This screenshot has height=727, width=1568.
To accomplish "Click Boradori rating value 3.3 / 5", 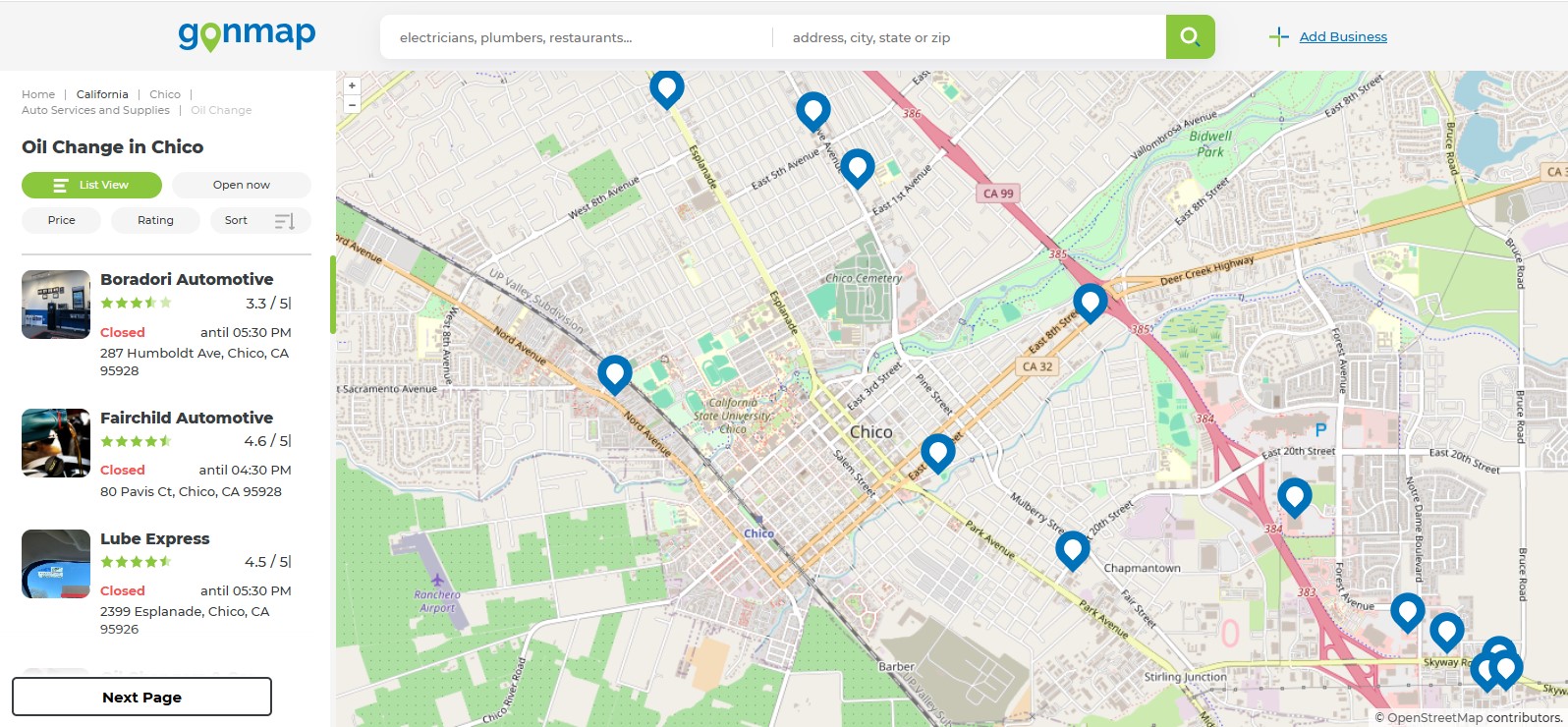I will (268, 303).
